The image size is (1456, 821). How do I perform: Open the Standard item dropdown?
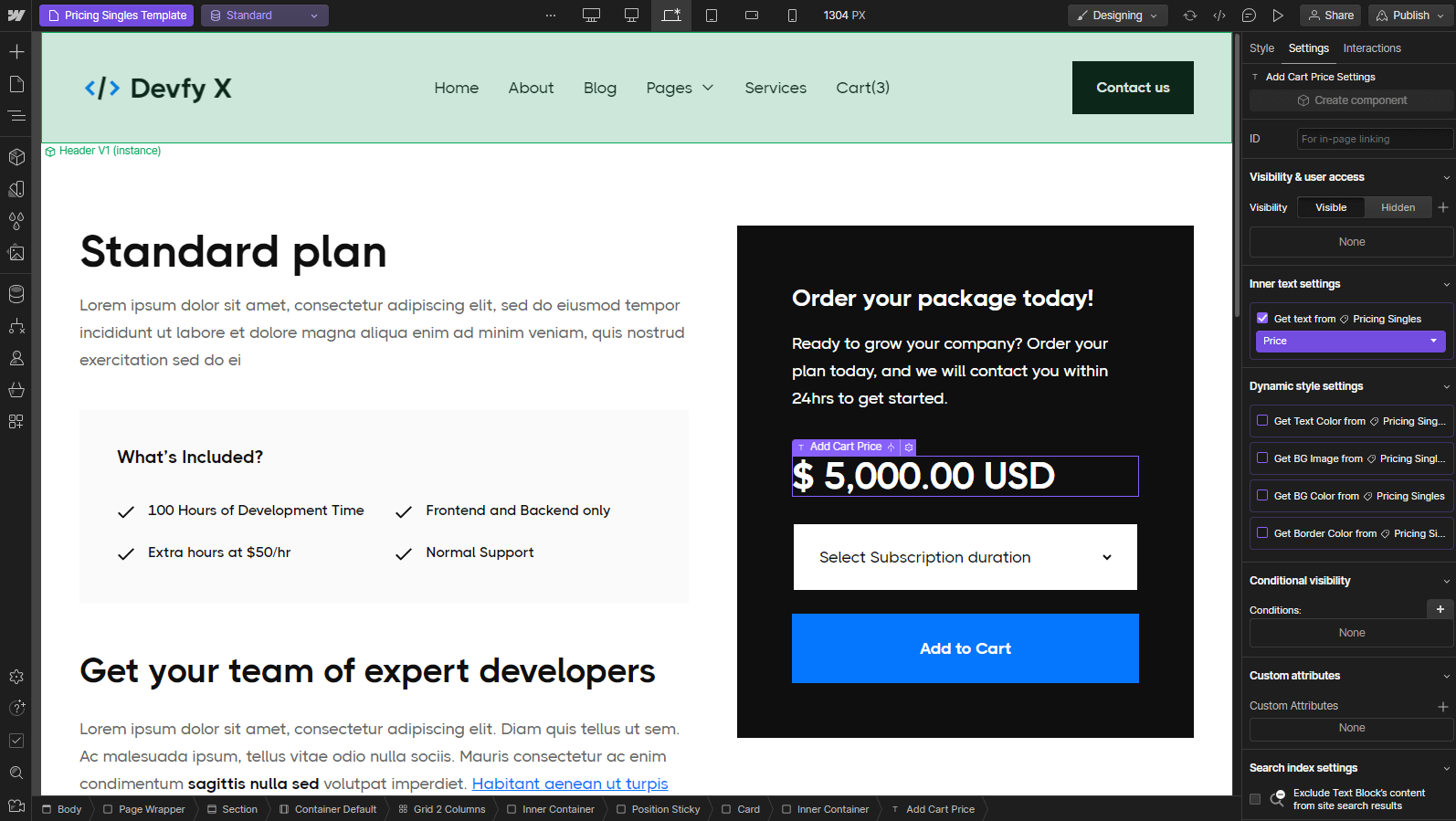click(265, 16)
